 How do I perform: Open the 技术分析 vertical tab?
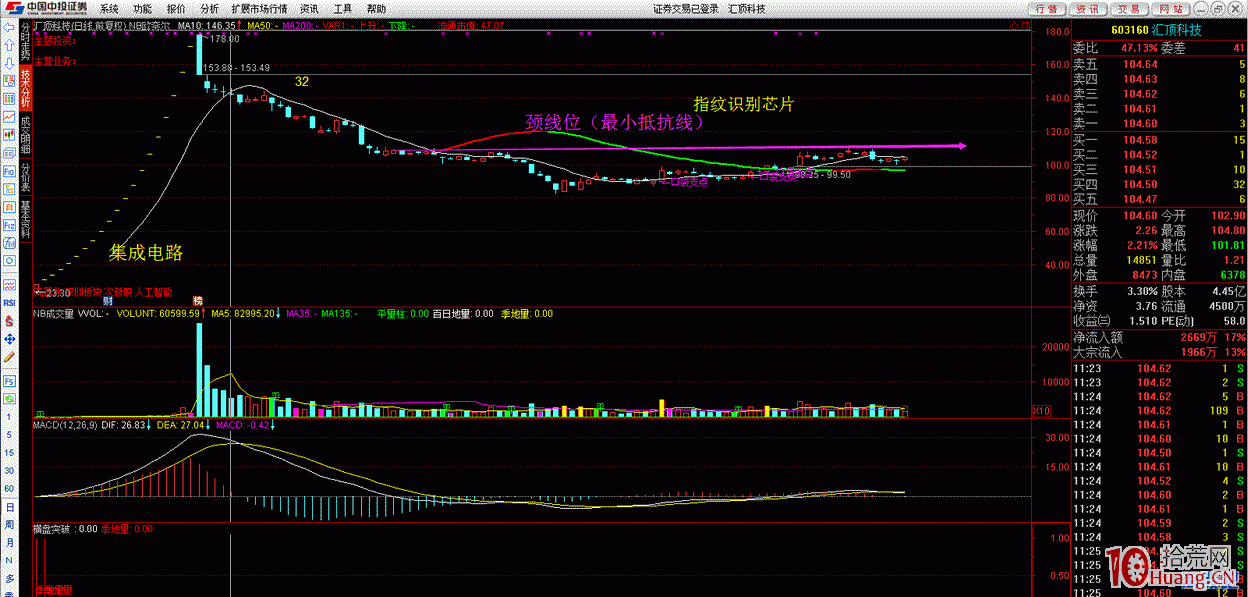click(25, 87)
